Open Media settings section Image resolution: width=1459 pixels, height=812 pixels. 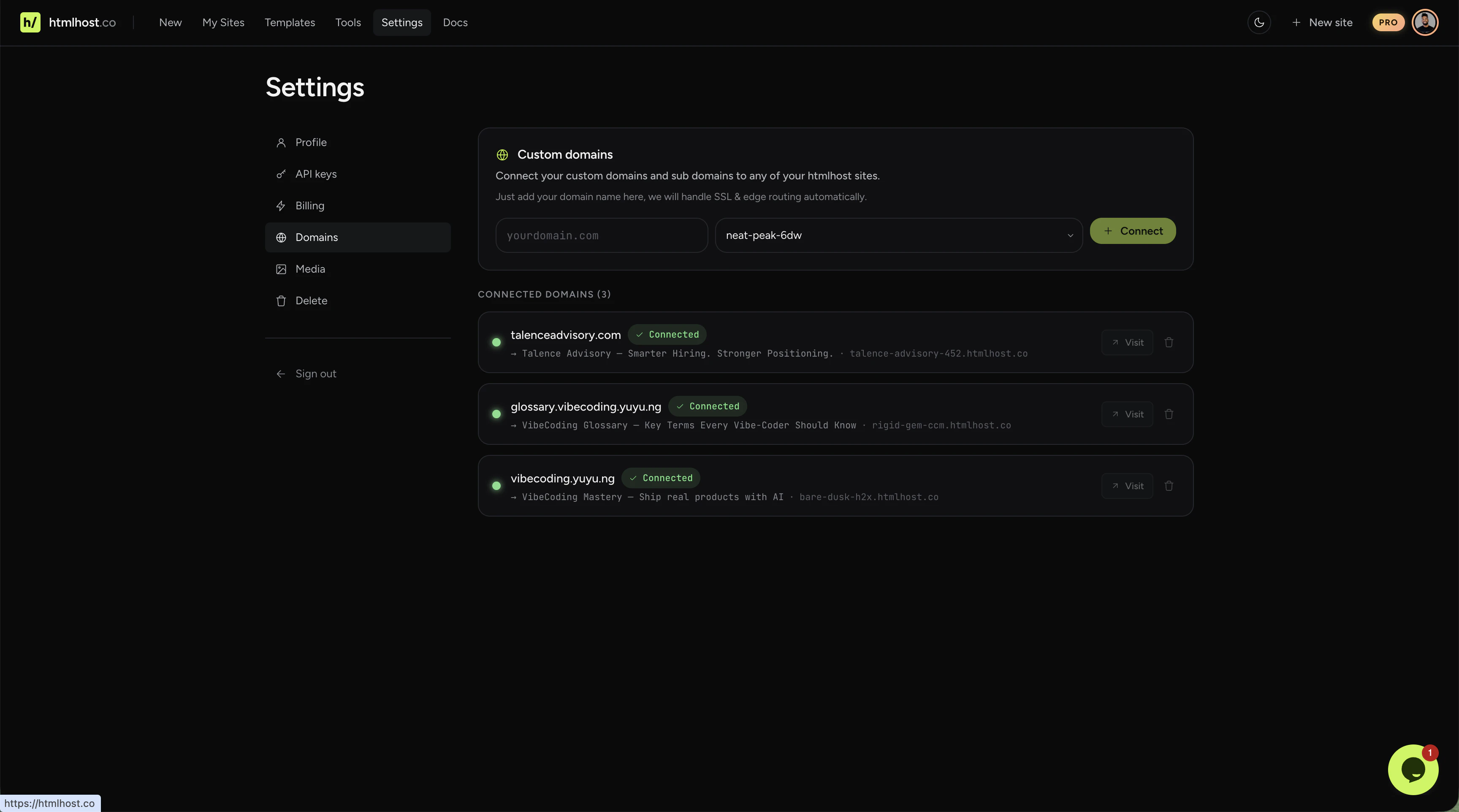coord(358,270)
